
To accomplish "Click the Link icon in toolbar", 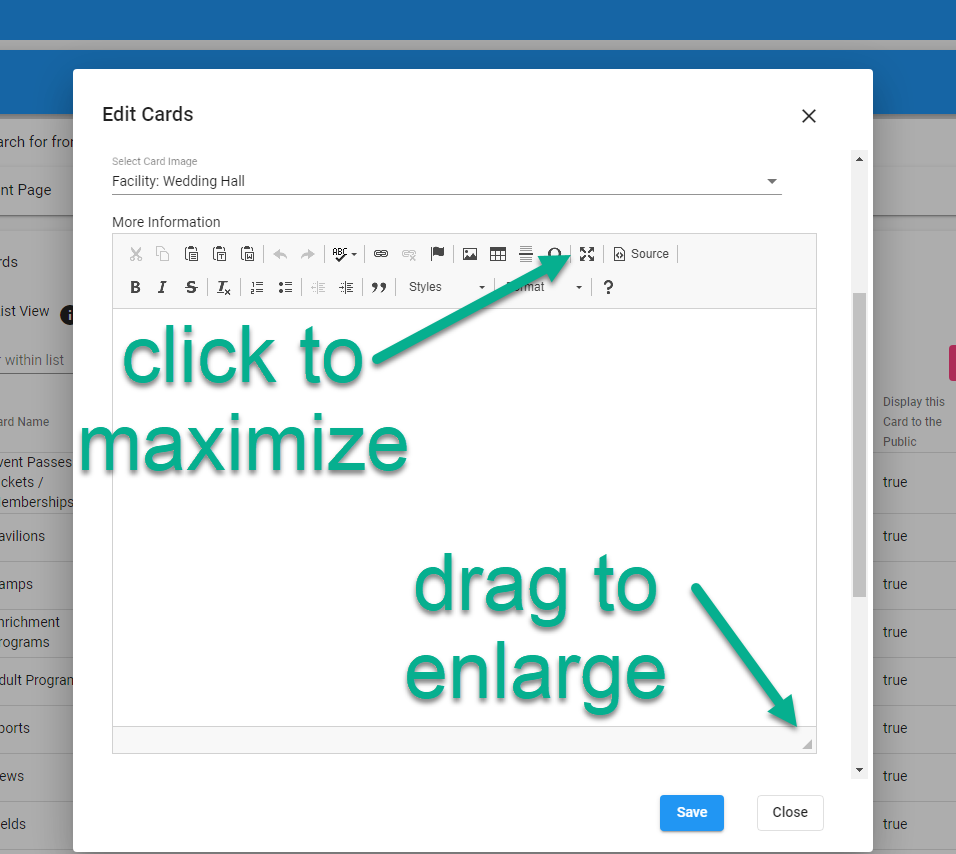I will coord(380,254).
